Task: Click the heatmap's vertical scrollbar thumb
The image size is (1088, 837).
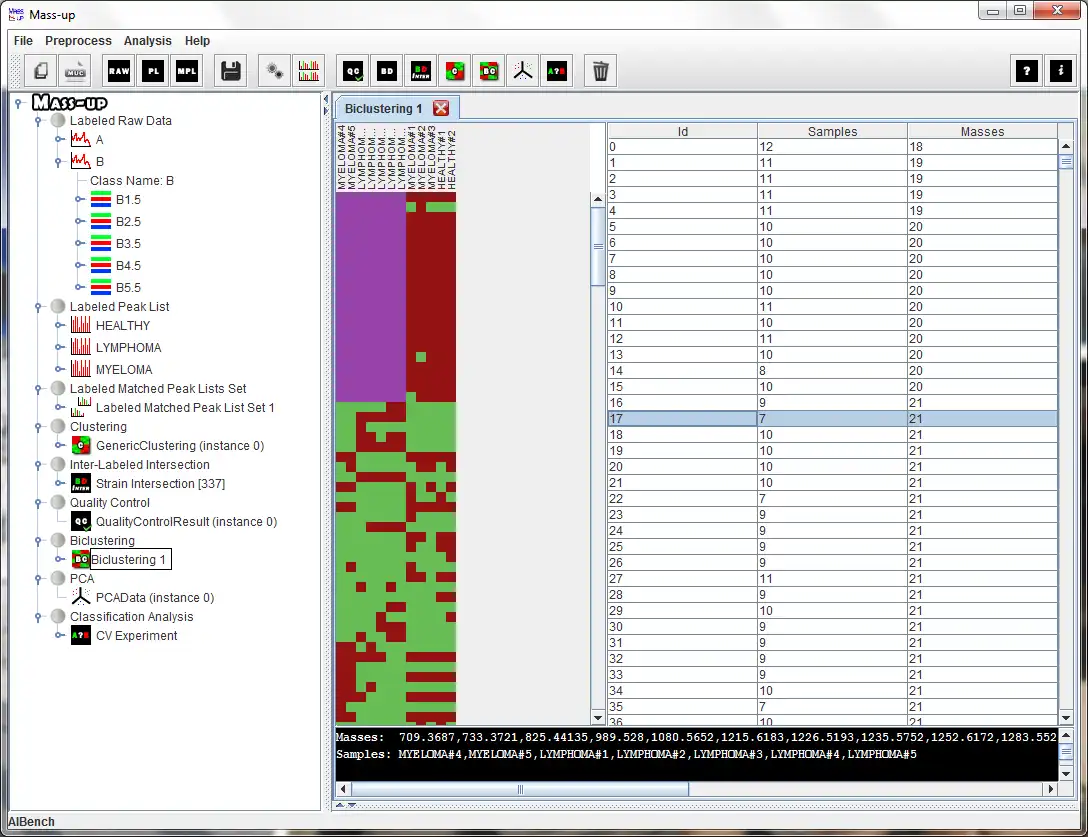Action: click(x=597, y=246)
